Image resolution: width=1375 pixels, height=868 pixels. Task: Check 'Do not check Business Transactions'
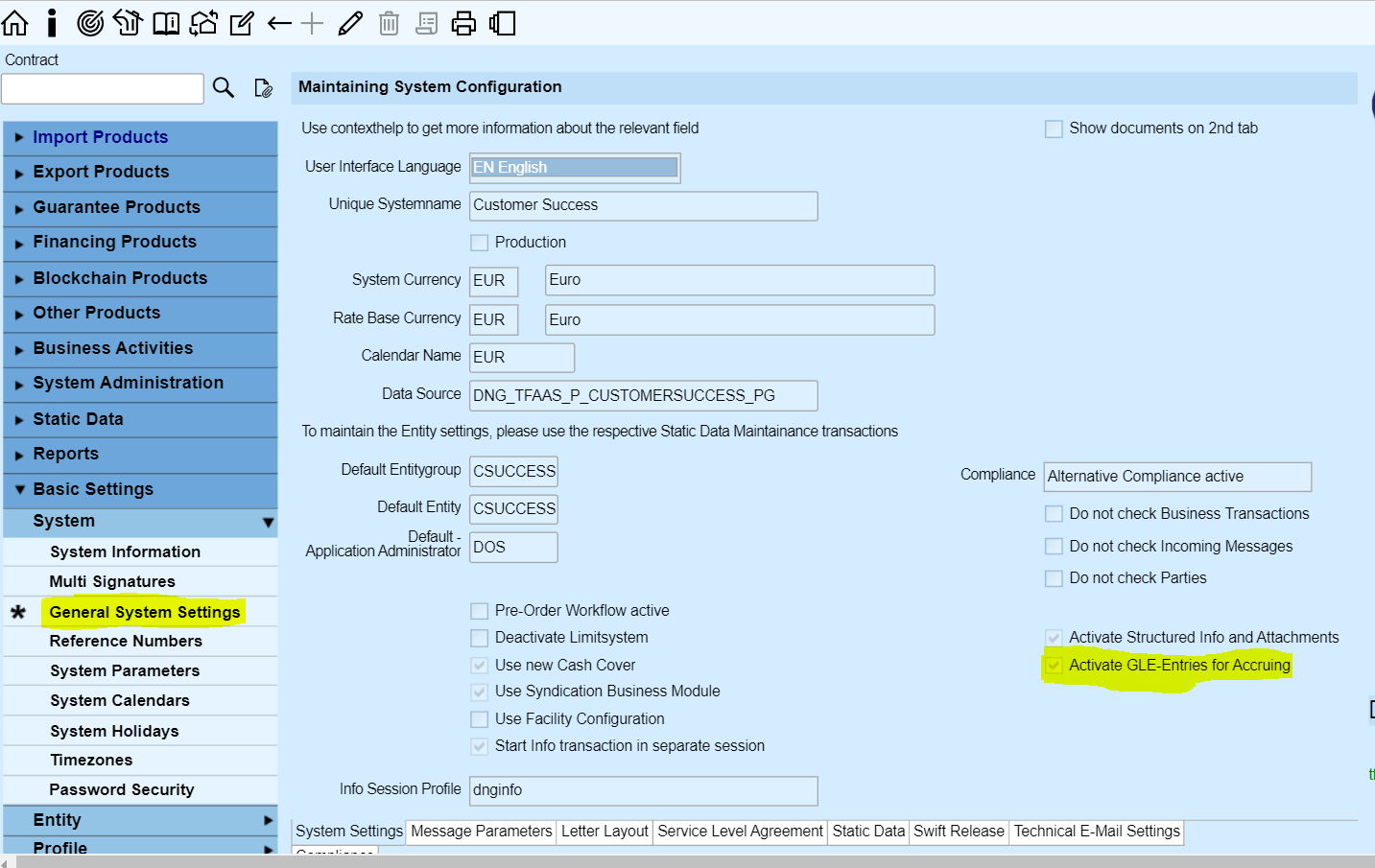click(1054, 514)
